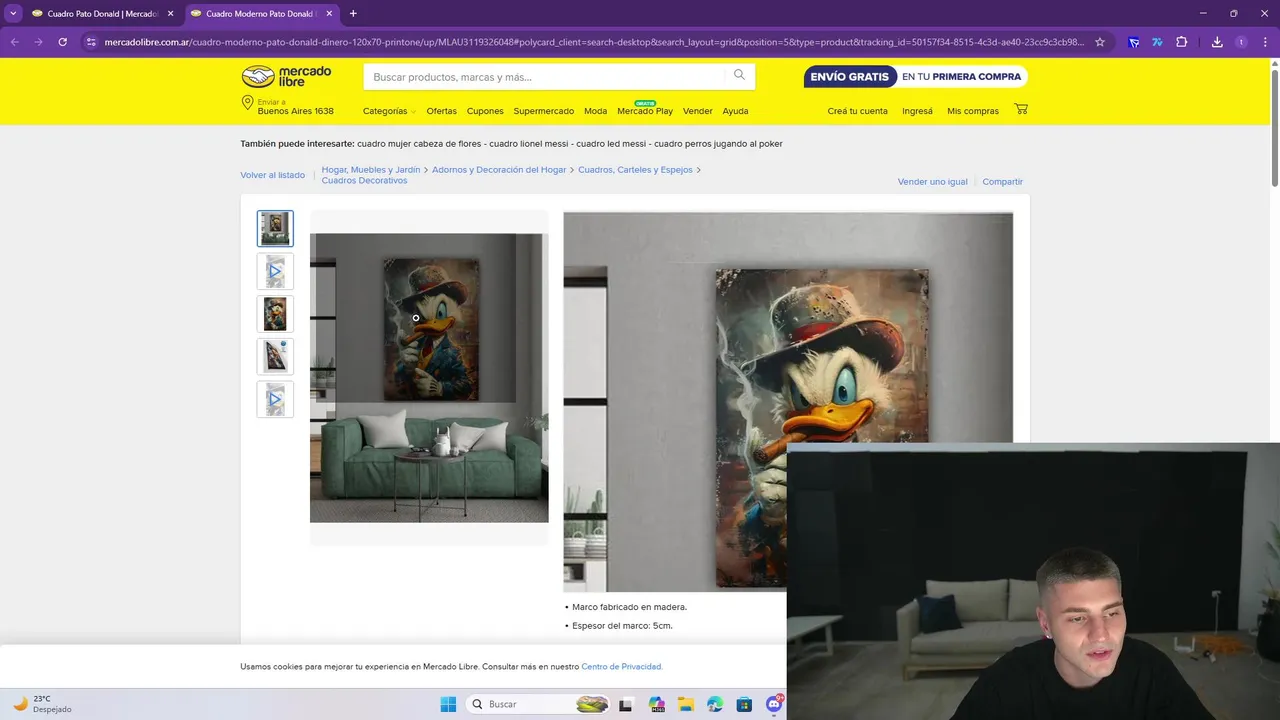The height and width of the screenshot is (720, 1280).
Task: Open suggestion cuadro mujer cabeza de flores
Action: pos(418,144)
